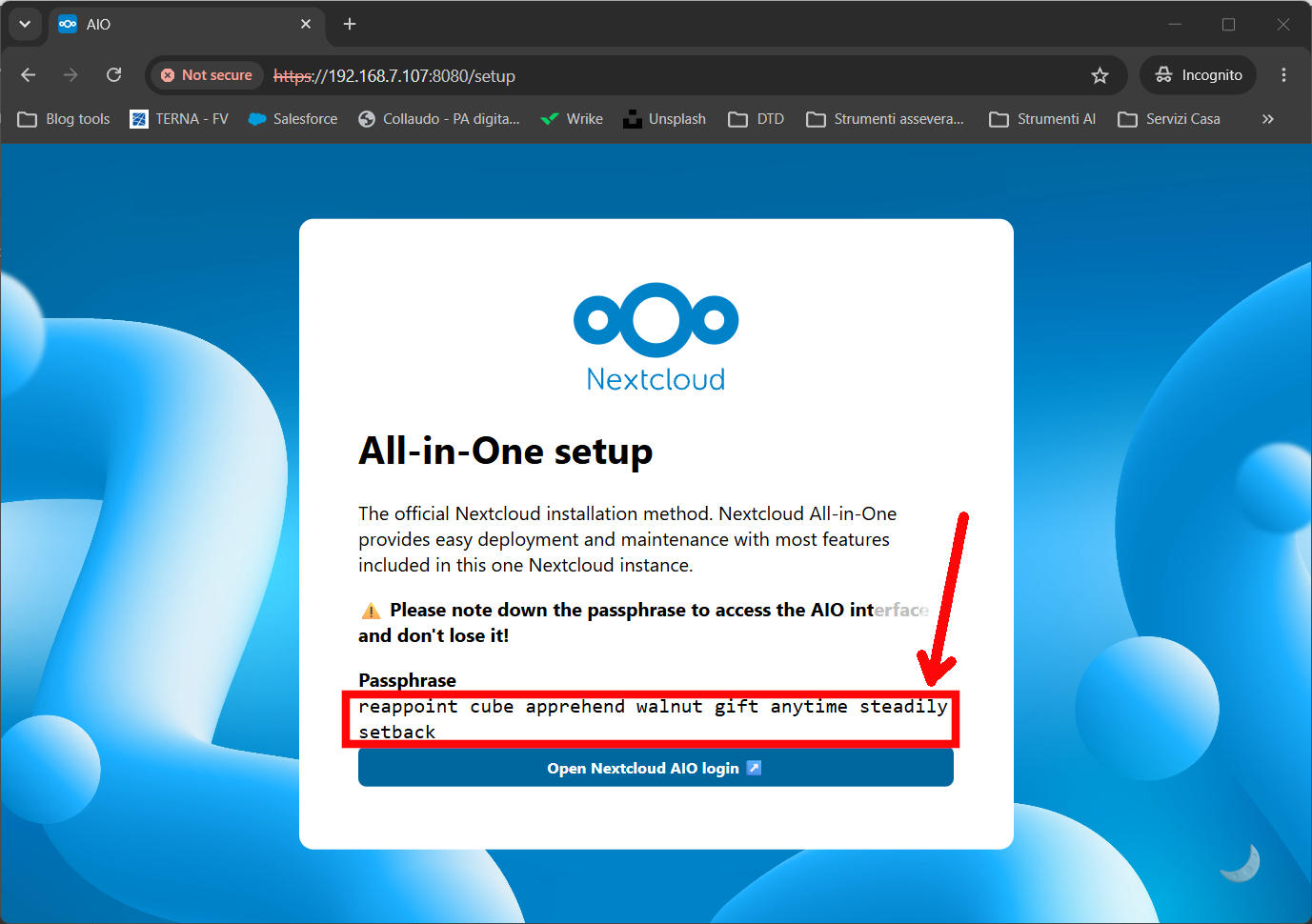Click the TERNA - FV bookmark icon

[x=139, y=119]
